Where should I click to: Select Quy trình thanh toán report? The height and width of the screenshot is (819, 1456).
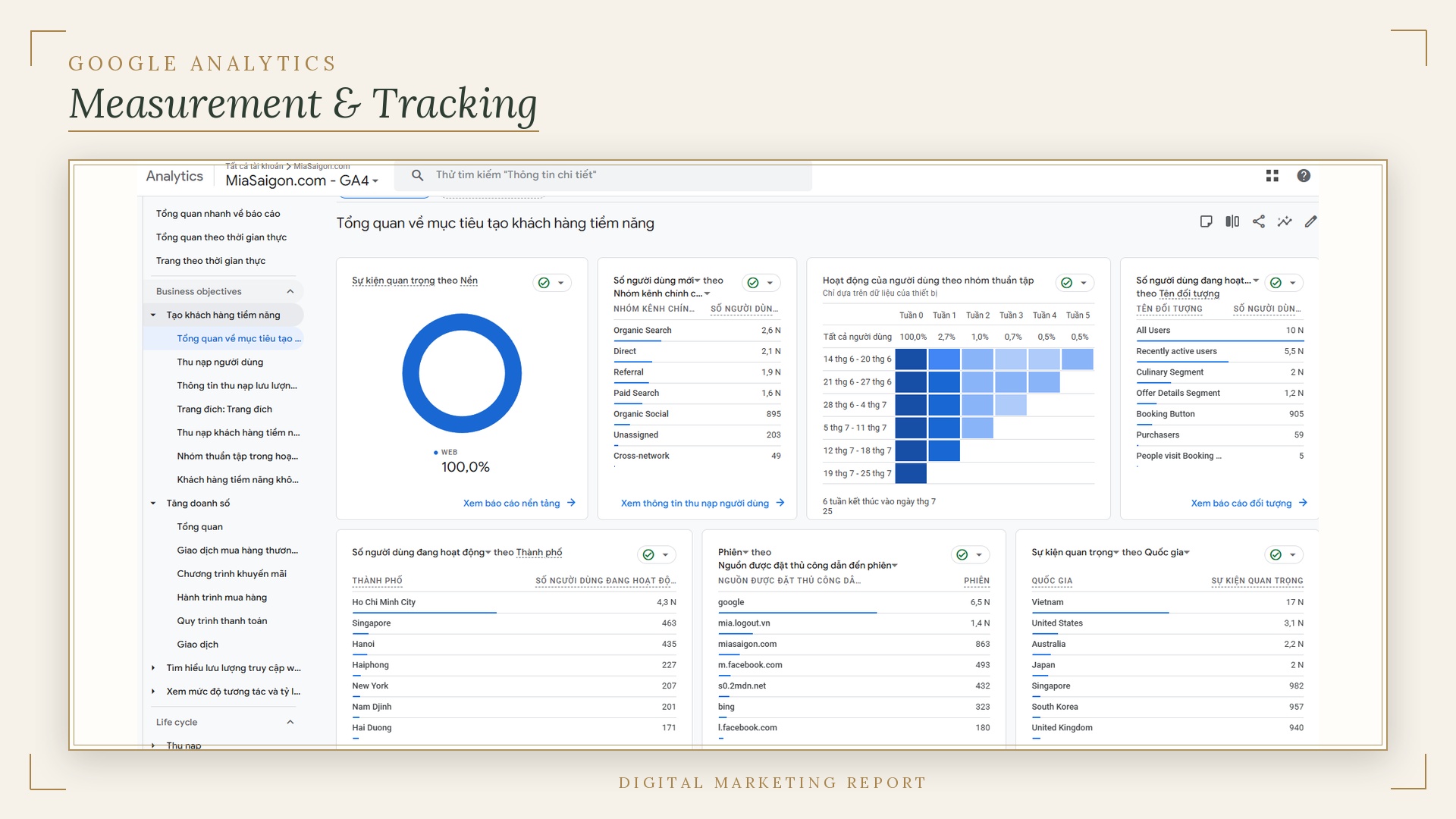tap(222, 620)
